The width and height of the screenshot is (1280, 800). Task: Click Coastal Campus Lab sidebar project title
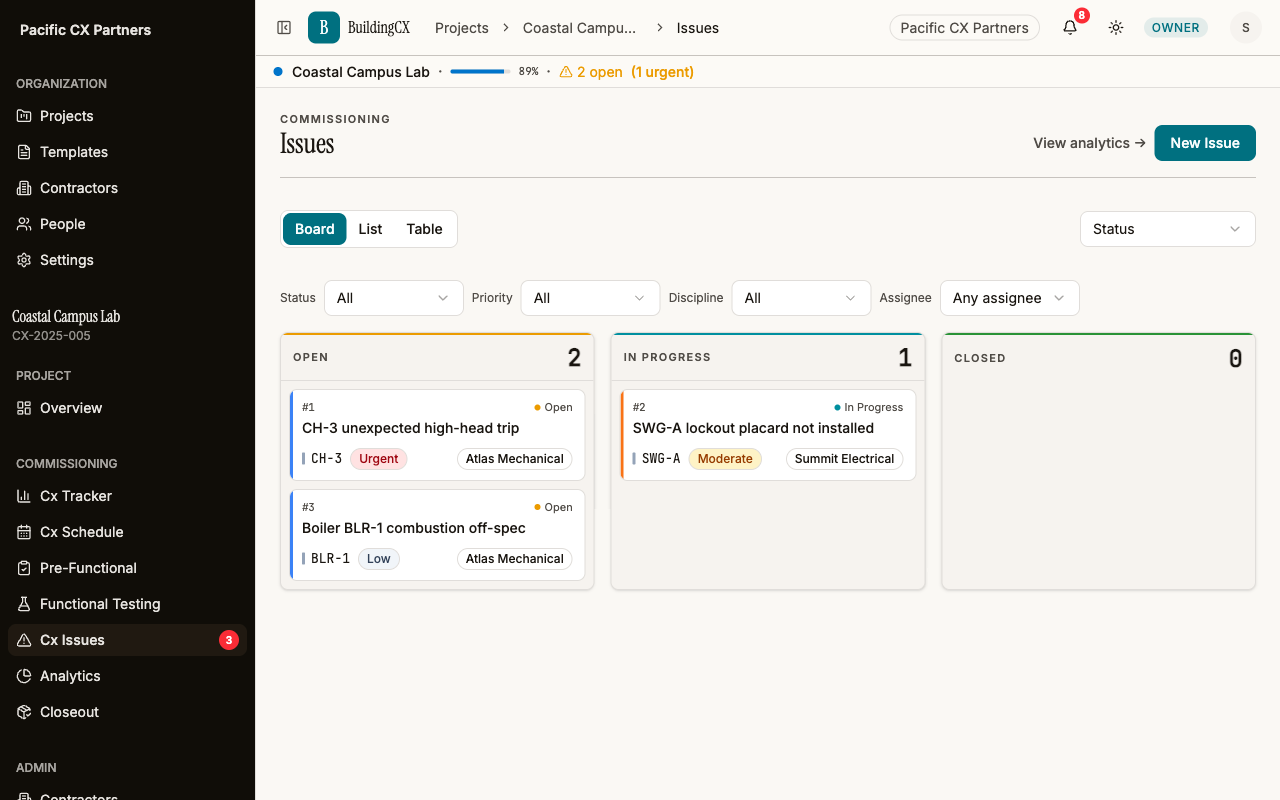click(x=66, y=317)
